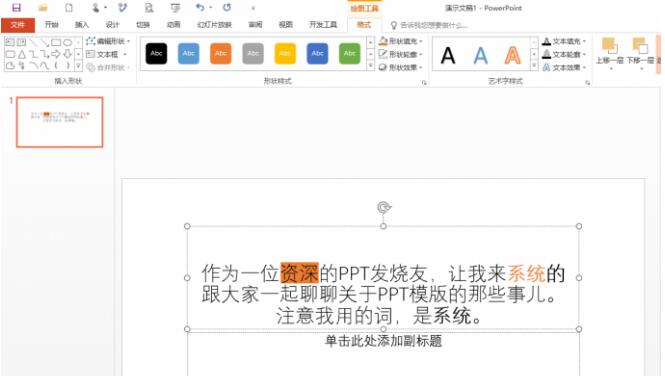Select the rectangle shape
Screen dimensions: 665x376
coord(56,42)
